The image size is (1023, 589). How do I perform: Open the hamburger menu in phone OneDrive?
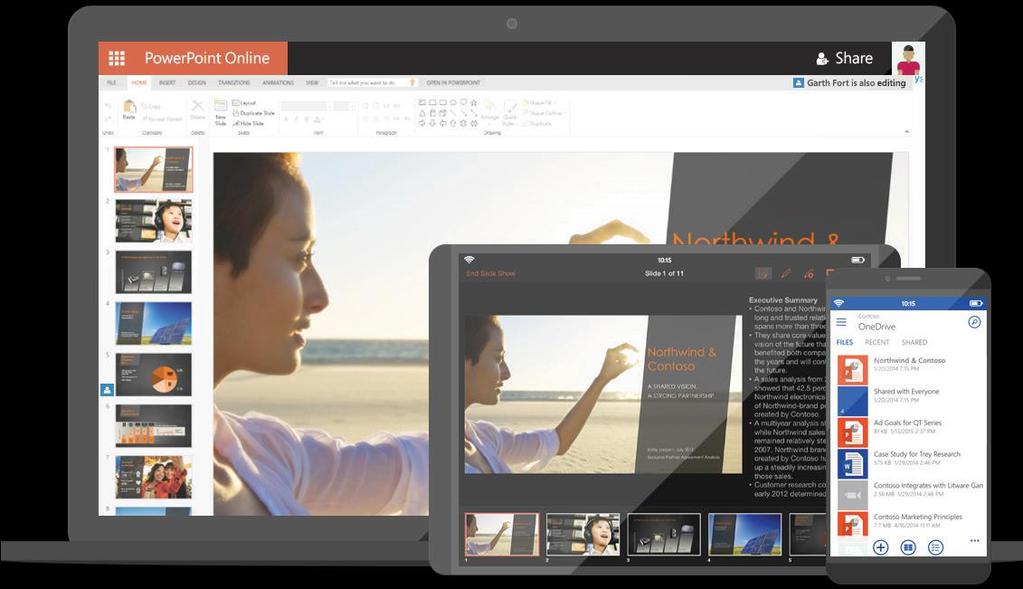pyautogui.click(x=842, y=322)
